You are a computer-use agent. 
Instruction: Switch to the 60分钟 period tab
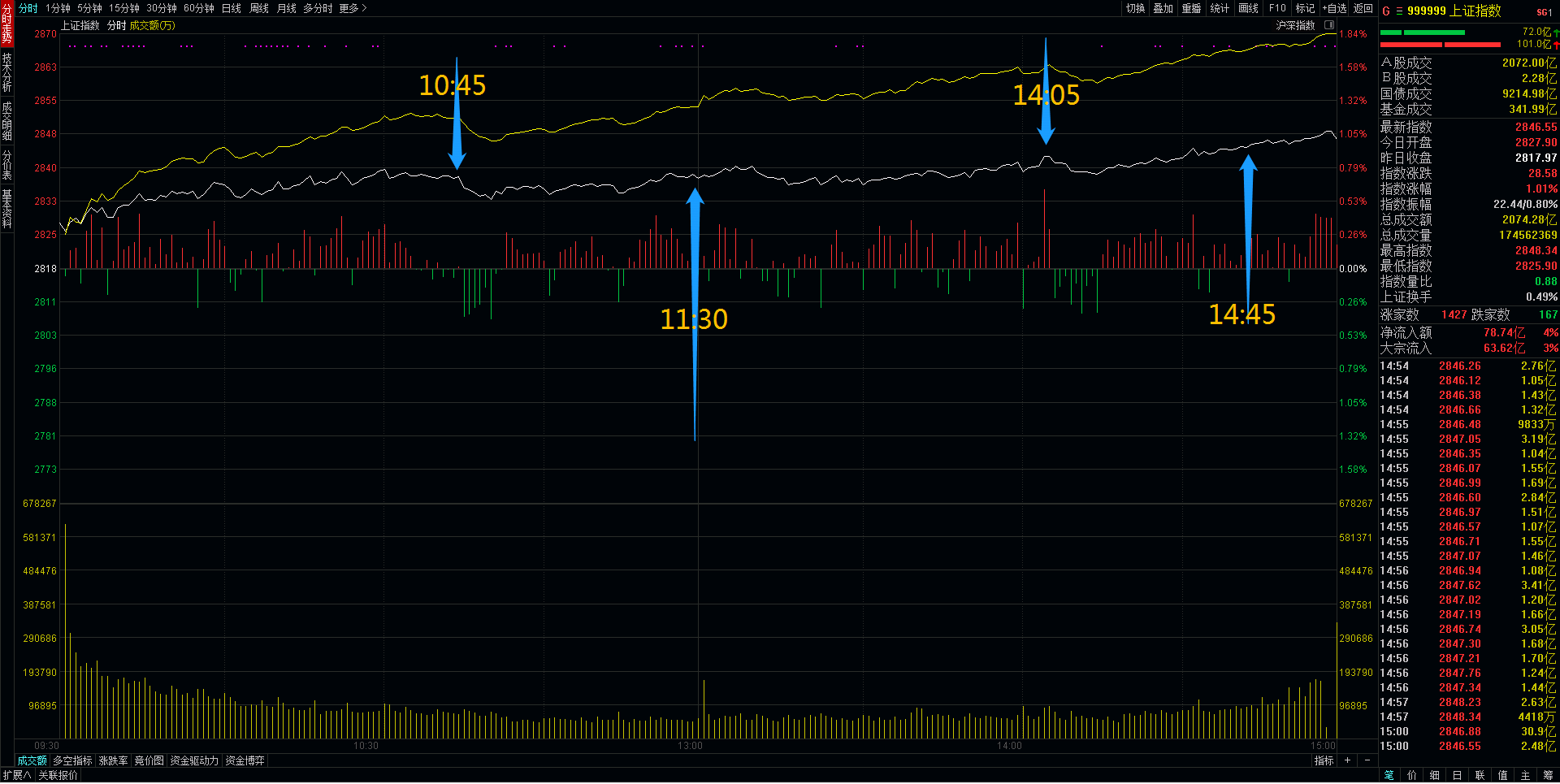pyautogui.click(x=199, y=8)
